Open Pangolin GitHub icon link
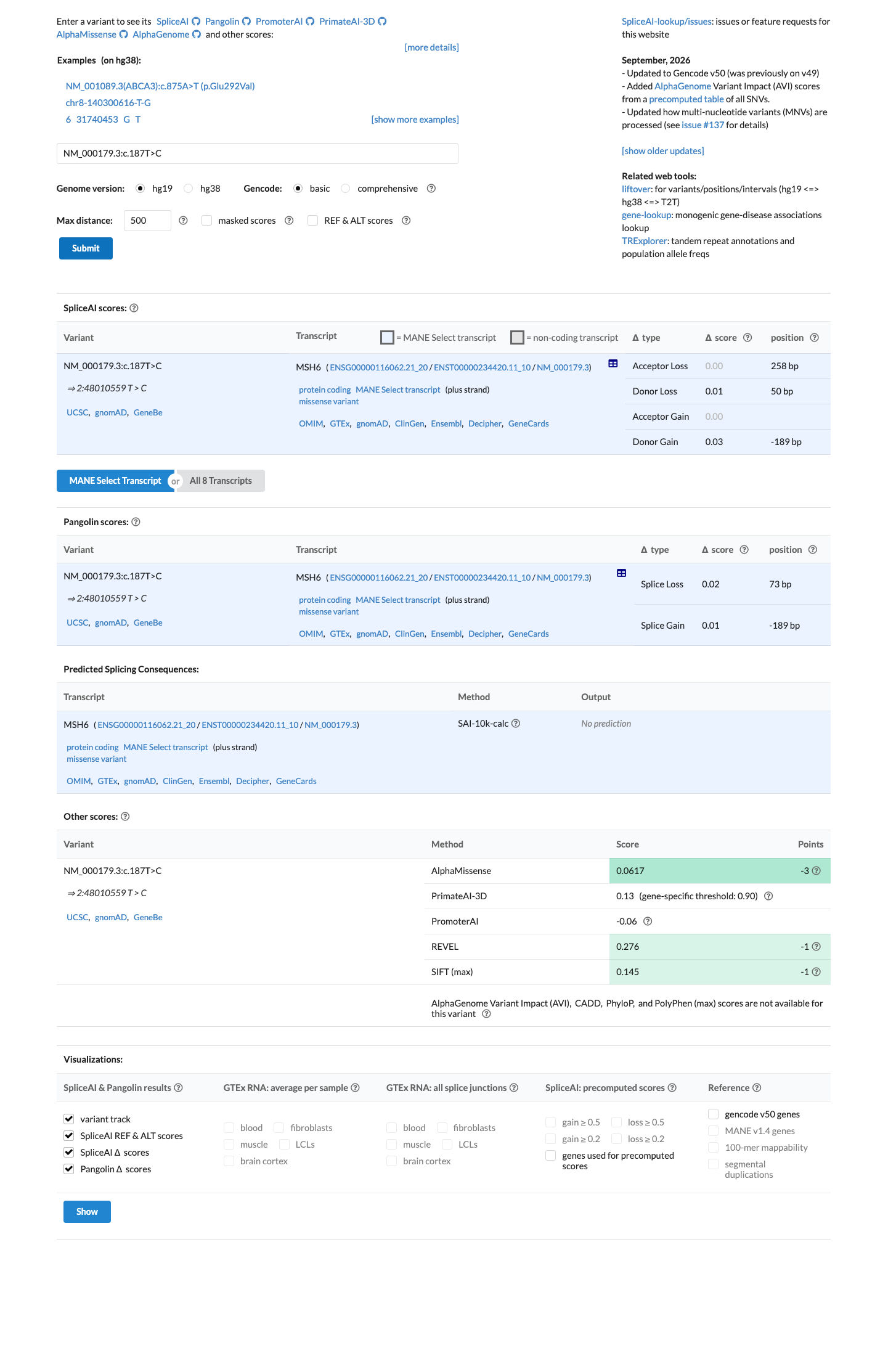Viewport: 896px width, 1356px height. [246, 22]
